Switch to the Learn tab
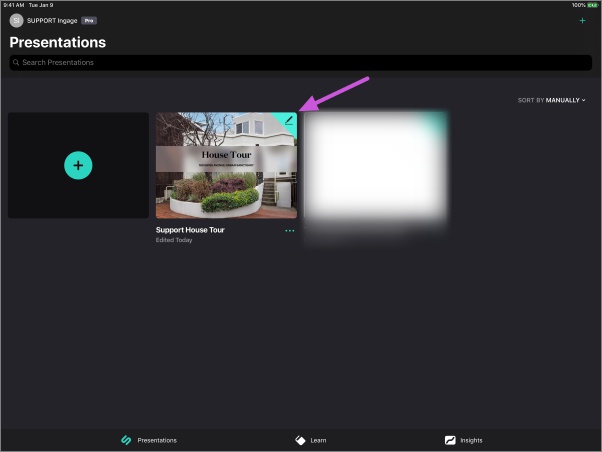The width and height of the screenshot is (602, 452). 311,440
